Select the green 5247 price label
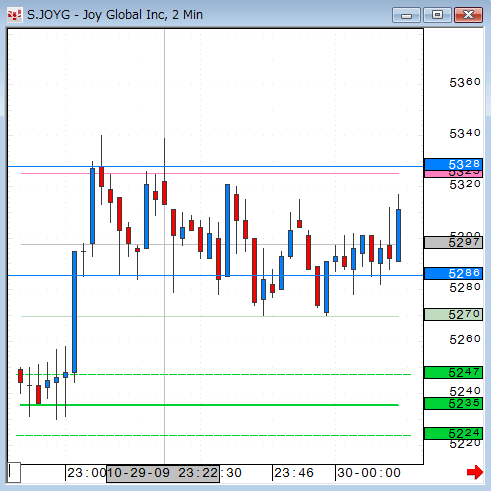 click(x=453, y=372)
